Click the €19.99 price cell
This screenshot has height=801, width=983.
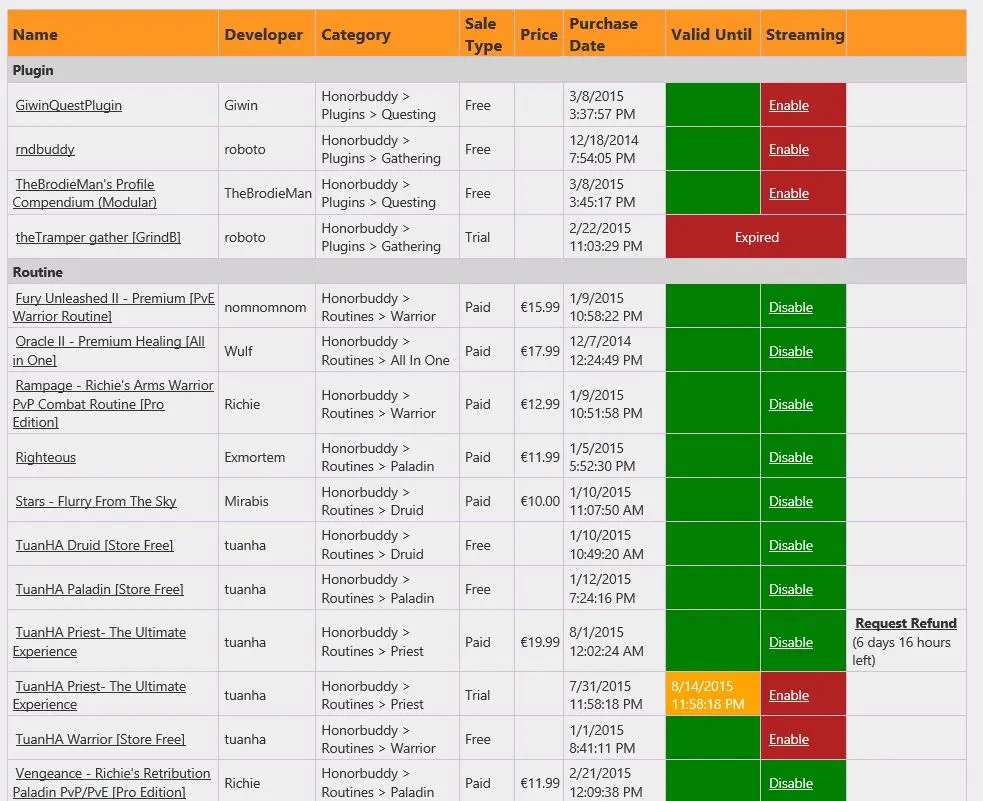540,642
